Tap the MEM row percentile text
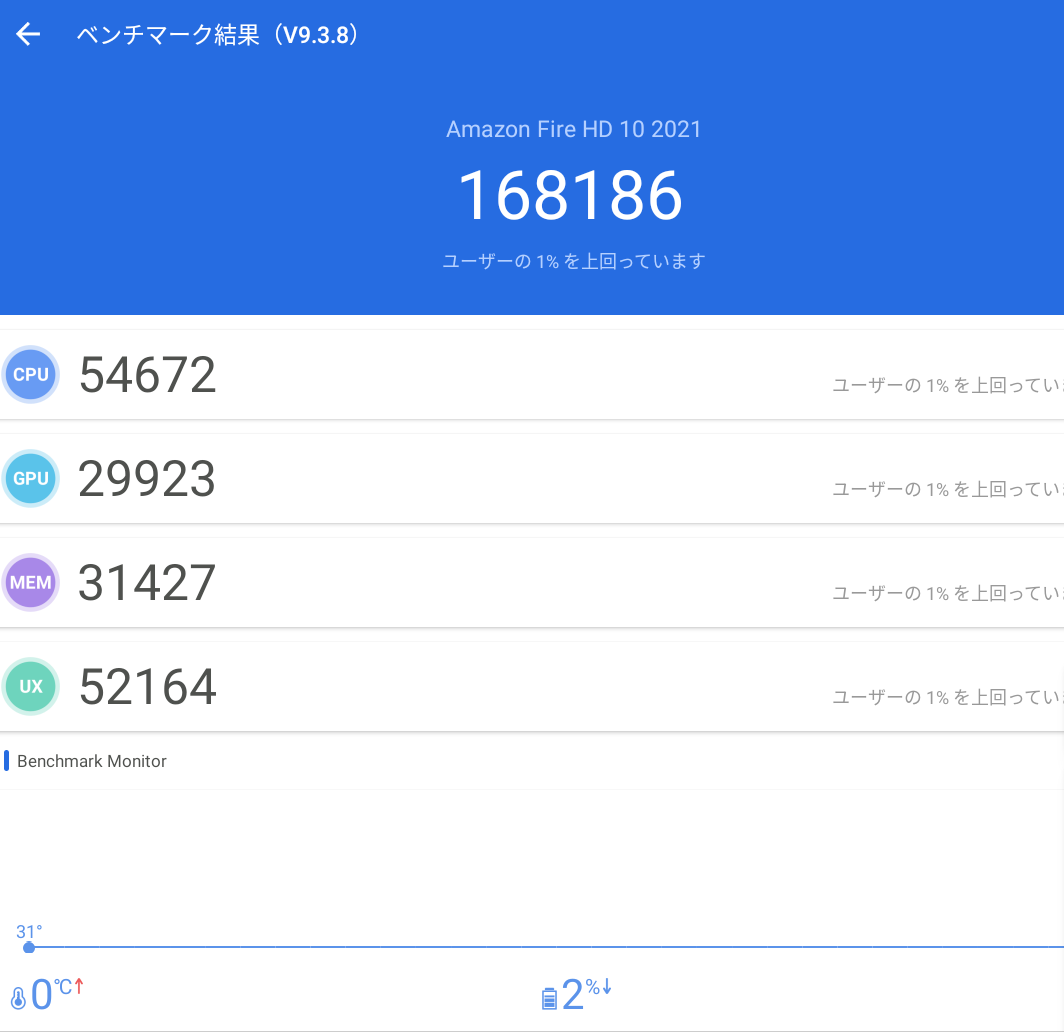Screen dimensions: 1064x1032 pos(948,593)
